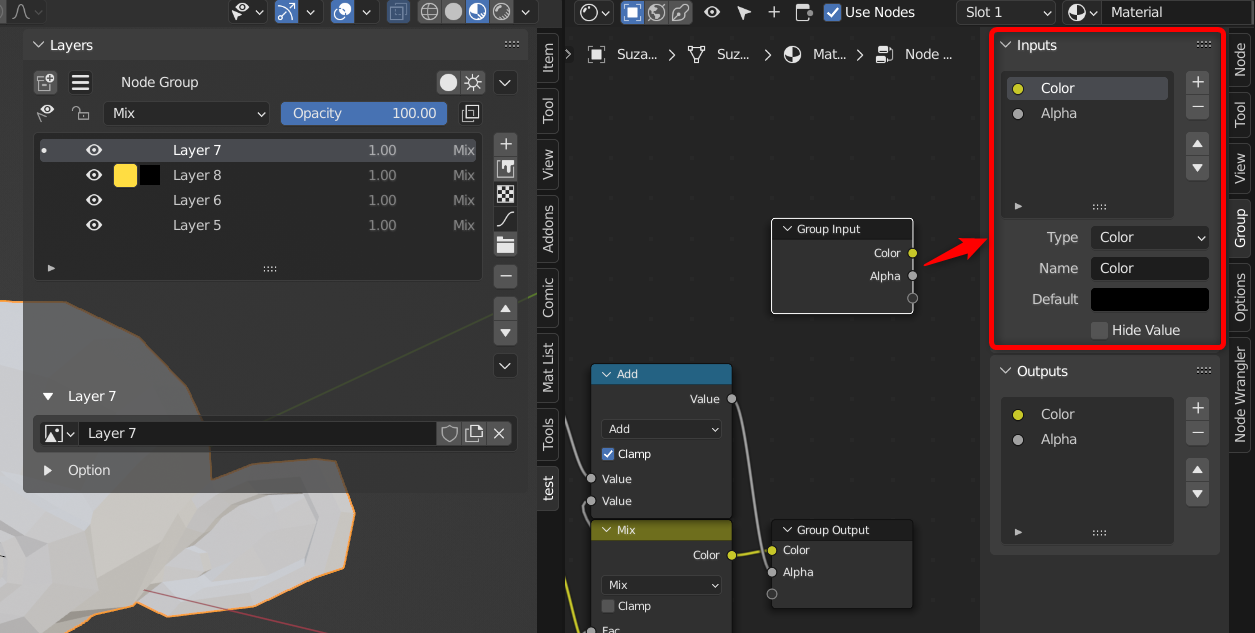Toggle viewport overlays button

click(x=343, y=12)
